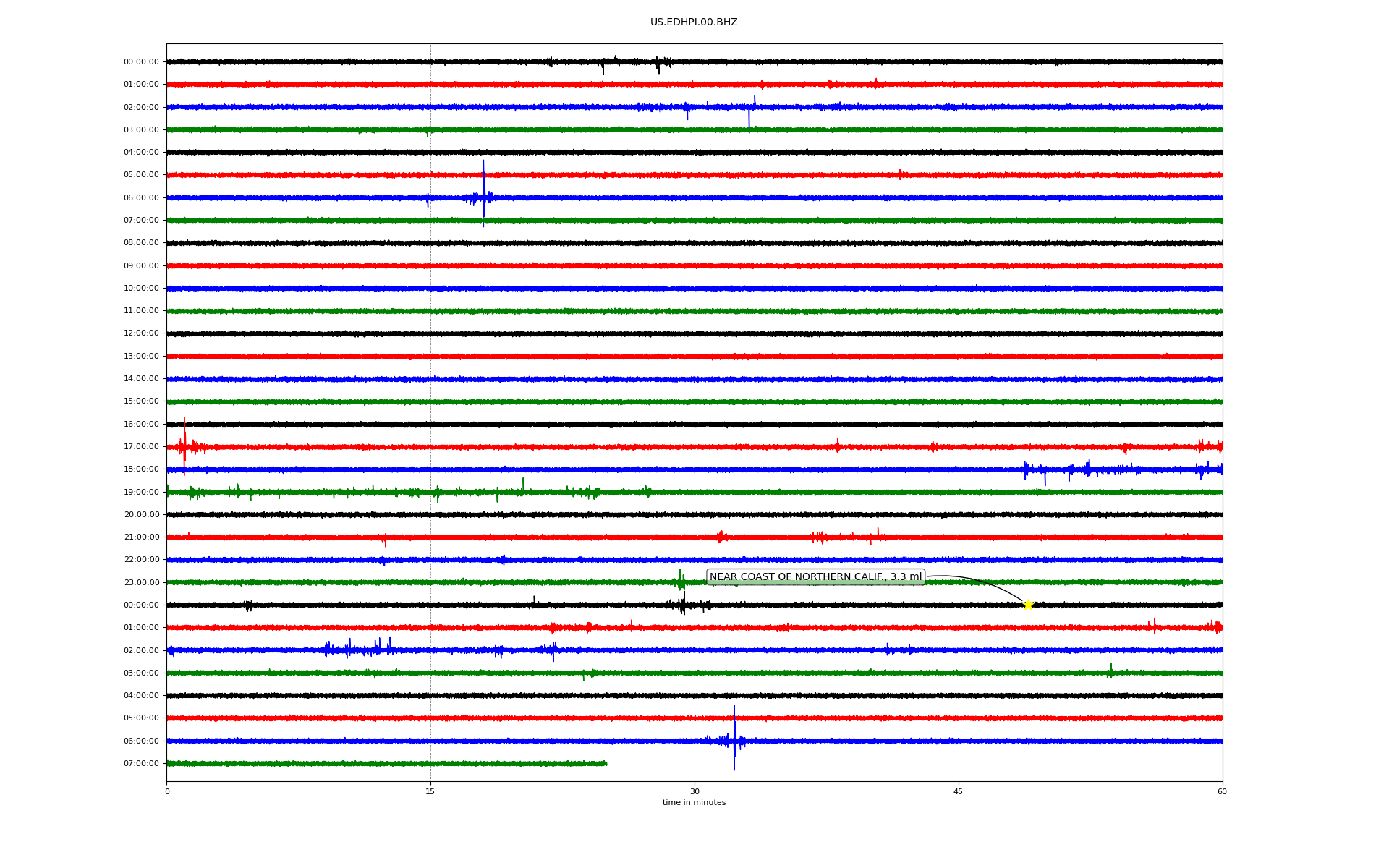Select the 30 tick on the x-axis
This screenshot has width=1389, height=868.
point(694,791)
